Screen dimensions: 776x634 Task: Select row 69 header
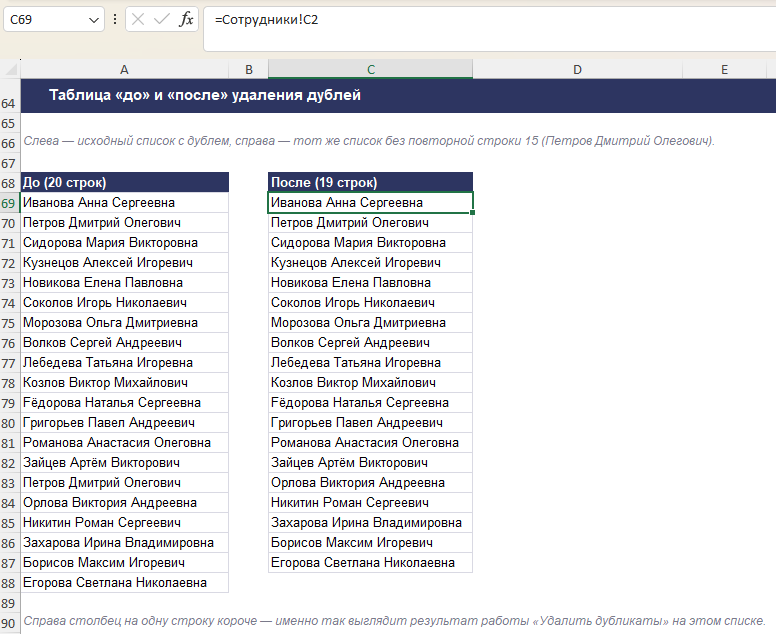(x=8, y=203)
